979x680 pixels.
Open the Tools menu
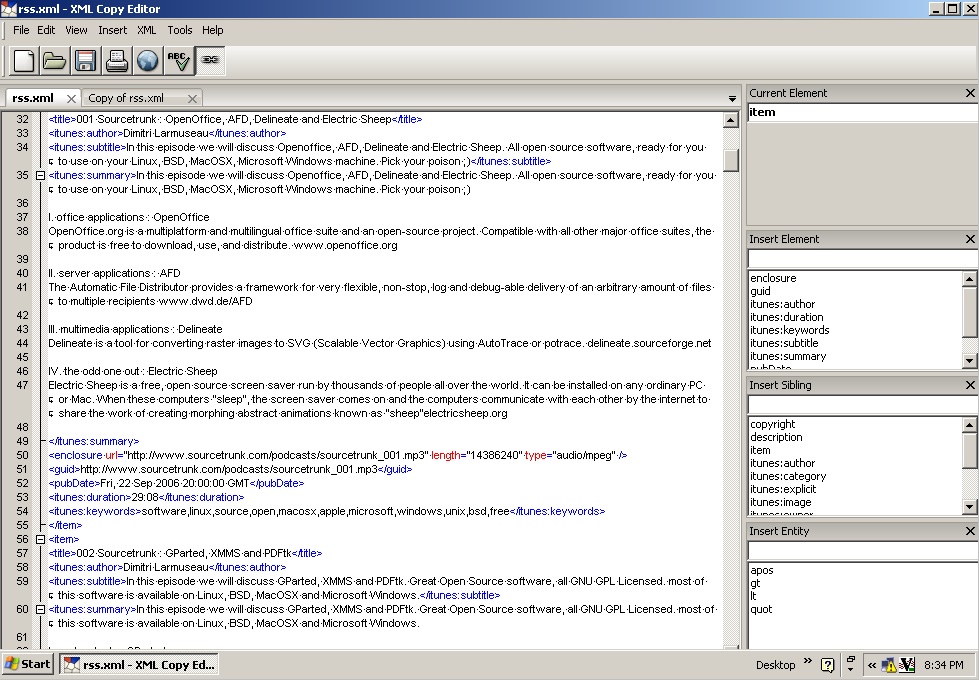(x=180, y=30)
